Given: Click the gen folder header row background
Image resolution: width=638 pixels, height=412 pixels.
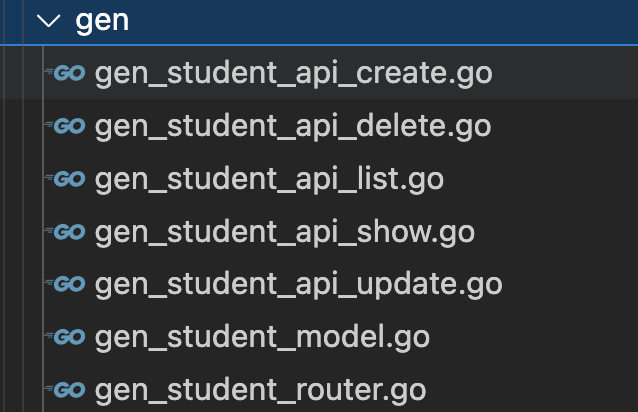Looking at the screenshot, I should click(x=382, y=21).
